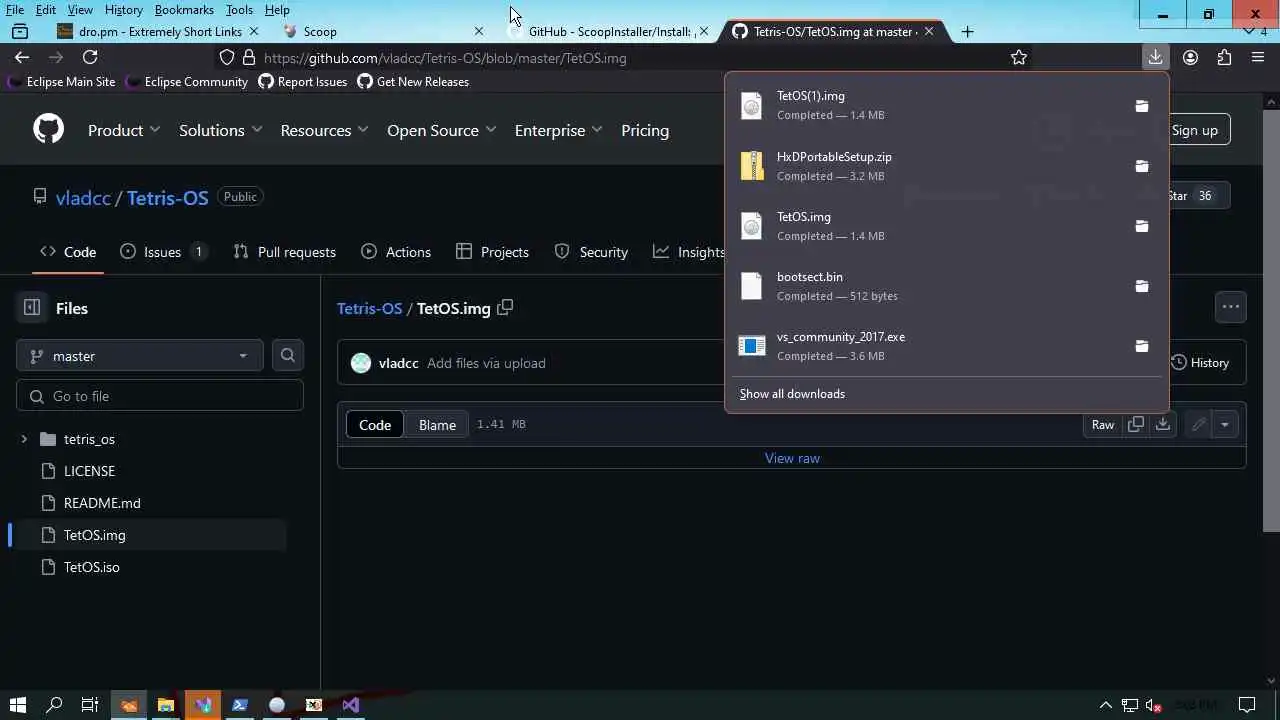Open the Solutions navigation dropdown
The width and height of the screenshot is (1280, 720).
[x=220, y=130]
